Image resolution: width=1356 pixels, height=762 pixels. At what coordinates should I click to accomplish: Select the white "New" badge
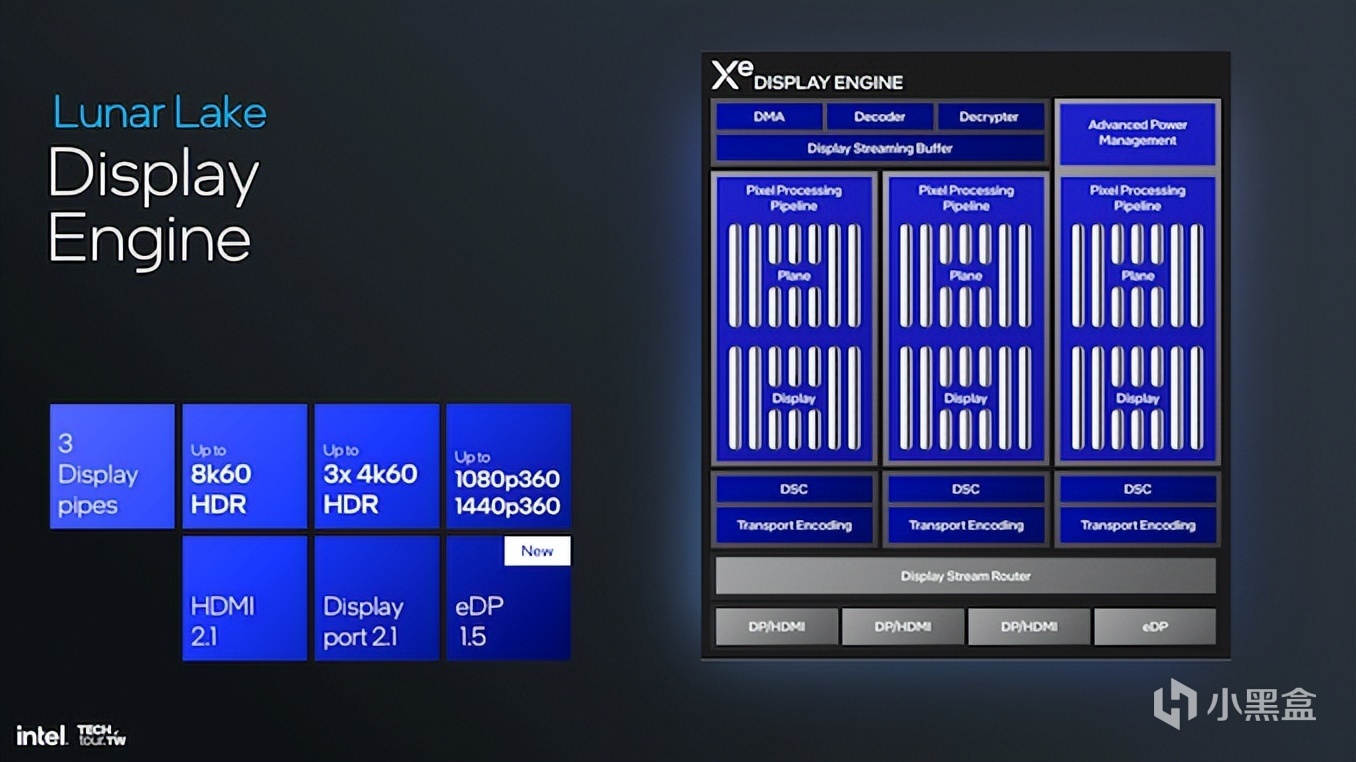coord(537,551)
